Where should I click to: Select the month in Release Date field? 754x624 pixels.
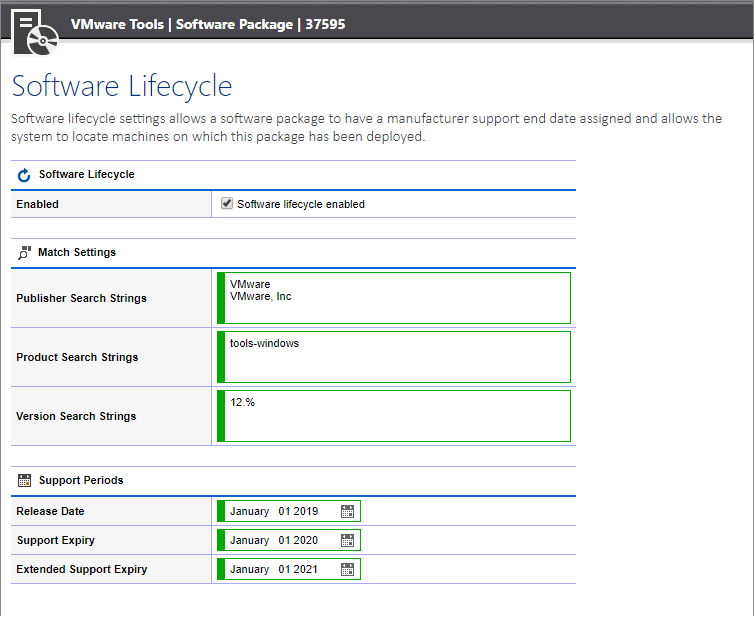click(x=250, y=512)
